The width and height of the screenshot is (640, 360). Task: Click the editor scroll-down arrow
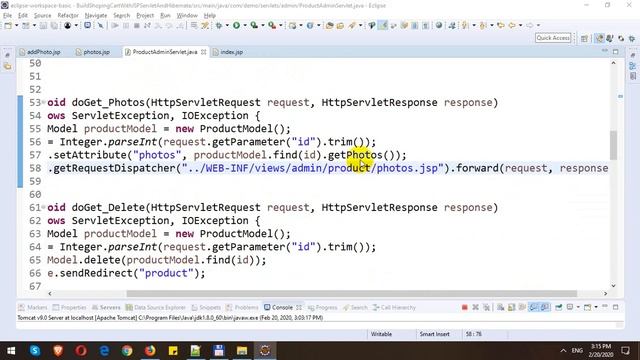click(x=613, y=286)
